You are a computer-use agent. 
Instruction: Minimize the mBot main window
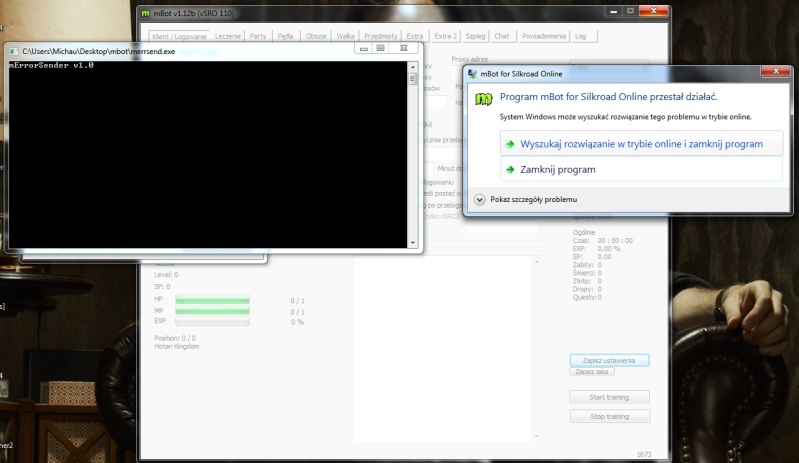pos(614,11)
